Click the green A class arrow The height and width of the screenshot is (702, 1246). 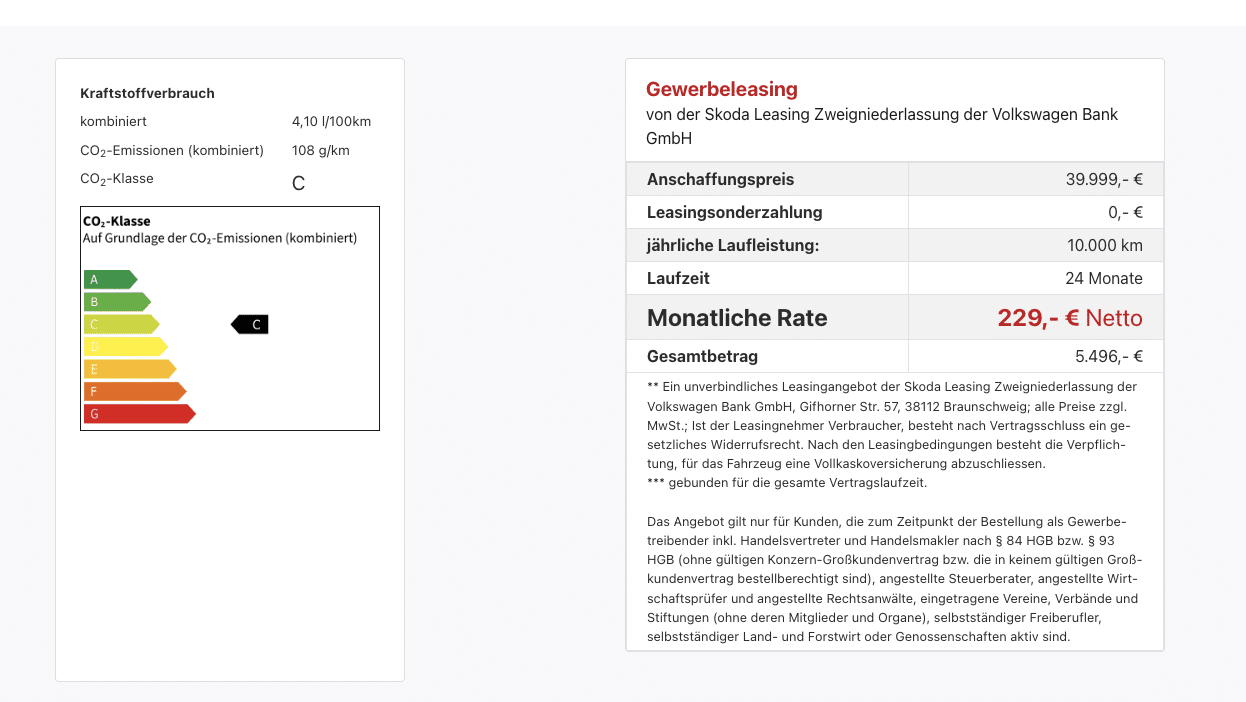coord(110,279)
